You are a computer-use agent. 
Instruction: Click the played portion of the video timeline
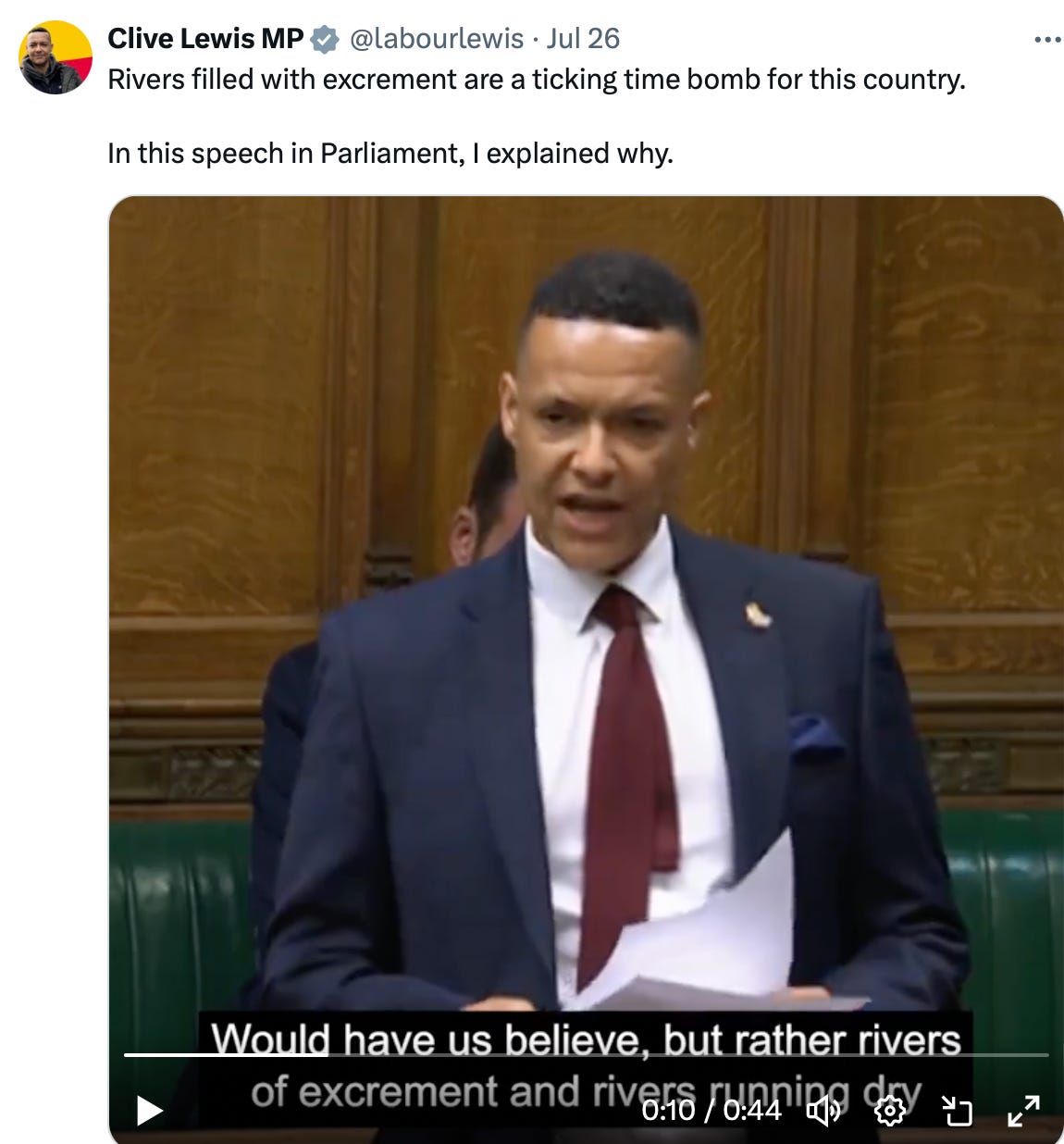click(x=228, y=1054)
